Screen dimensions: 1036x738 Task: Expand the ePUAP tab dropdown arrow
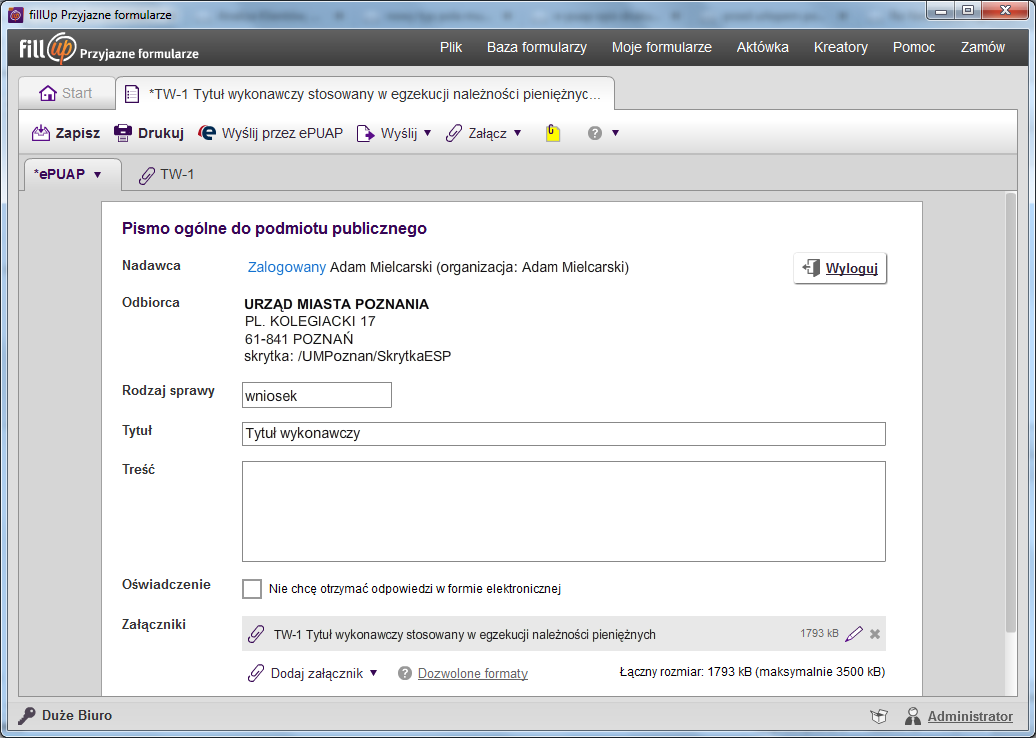[98, 175]
